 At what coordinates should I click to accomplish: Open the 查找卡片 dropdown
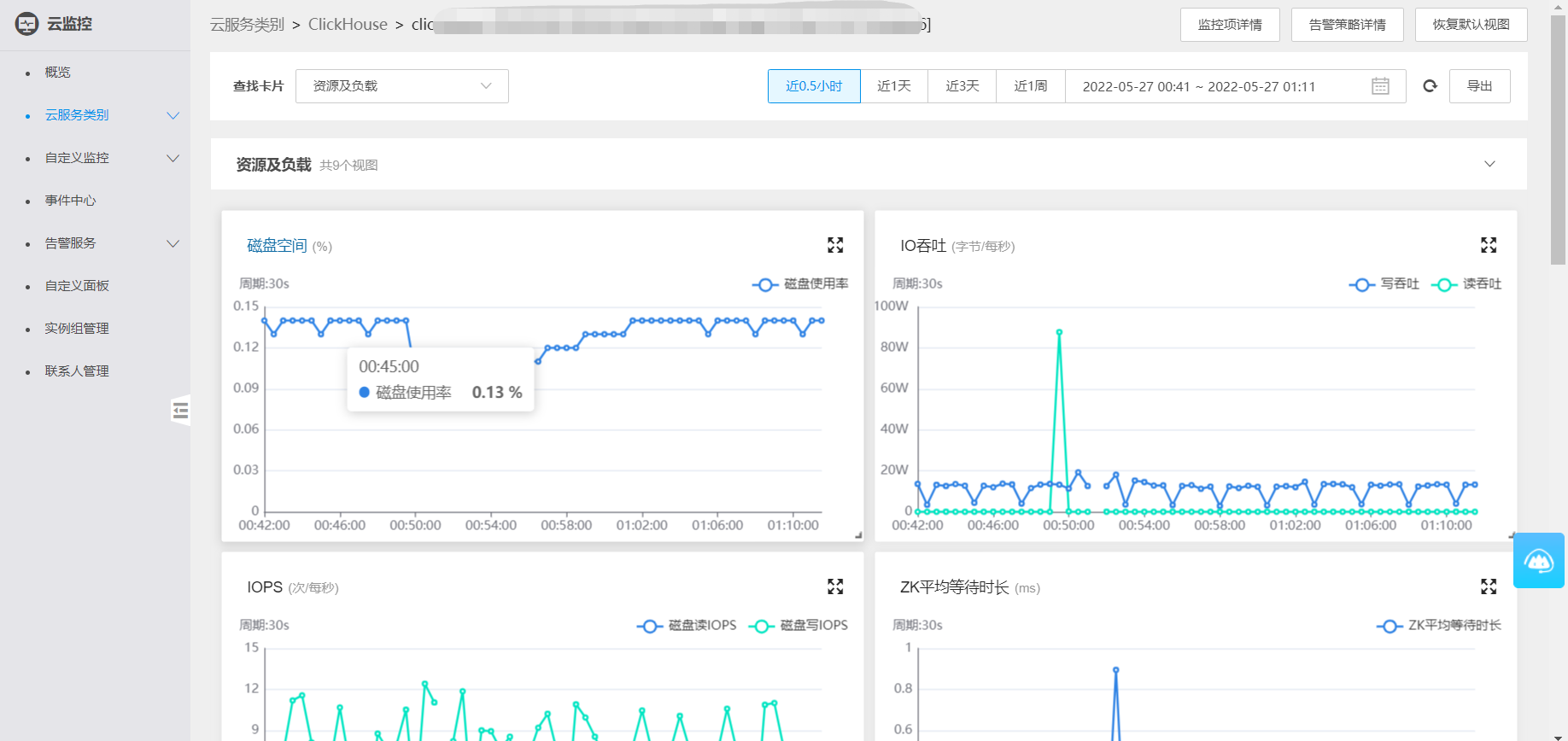pos(401,86)
